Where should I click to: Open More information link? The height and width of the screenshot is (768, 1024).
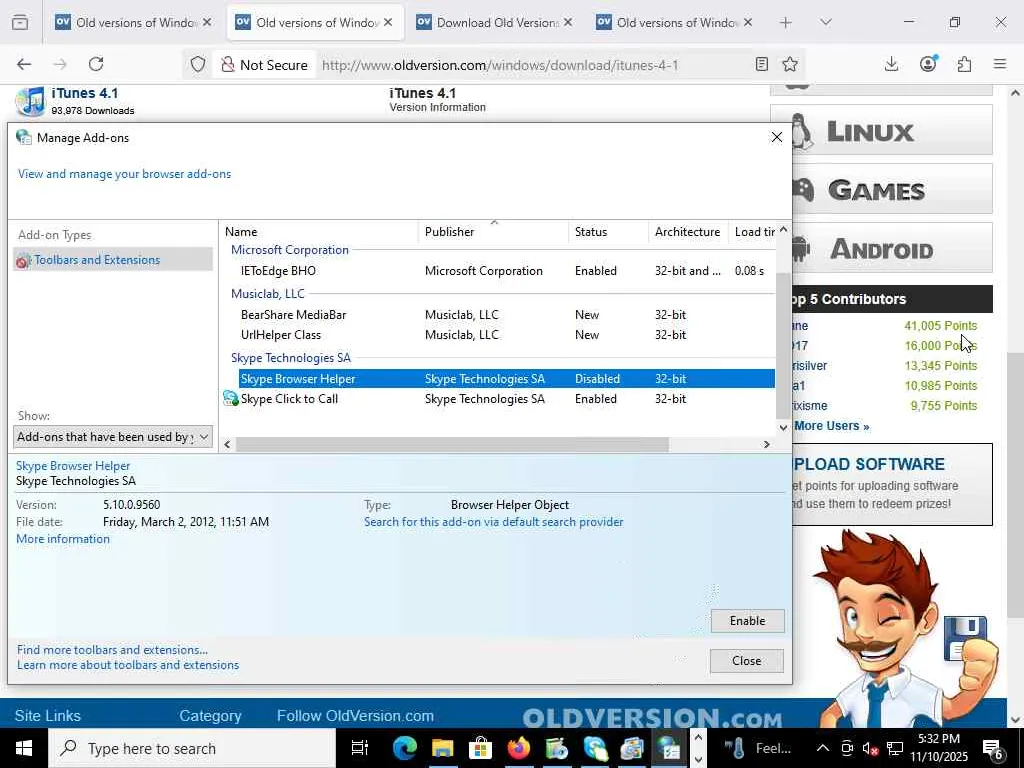(63, 539)
